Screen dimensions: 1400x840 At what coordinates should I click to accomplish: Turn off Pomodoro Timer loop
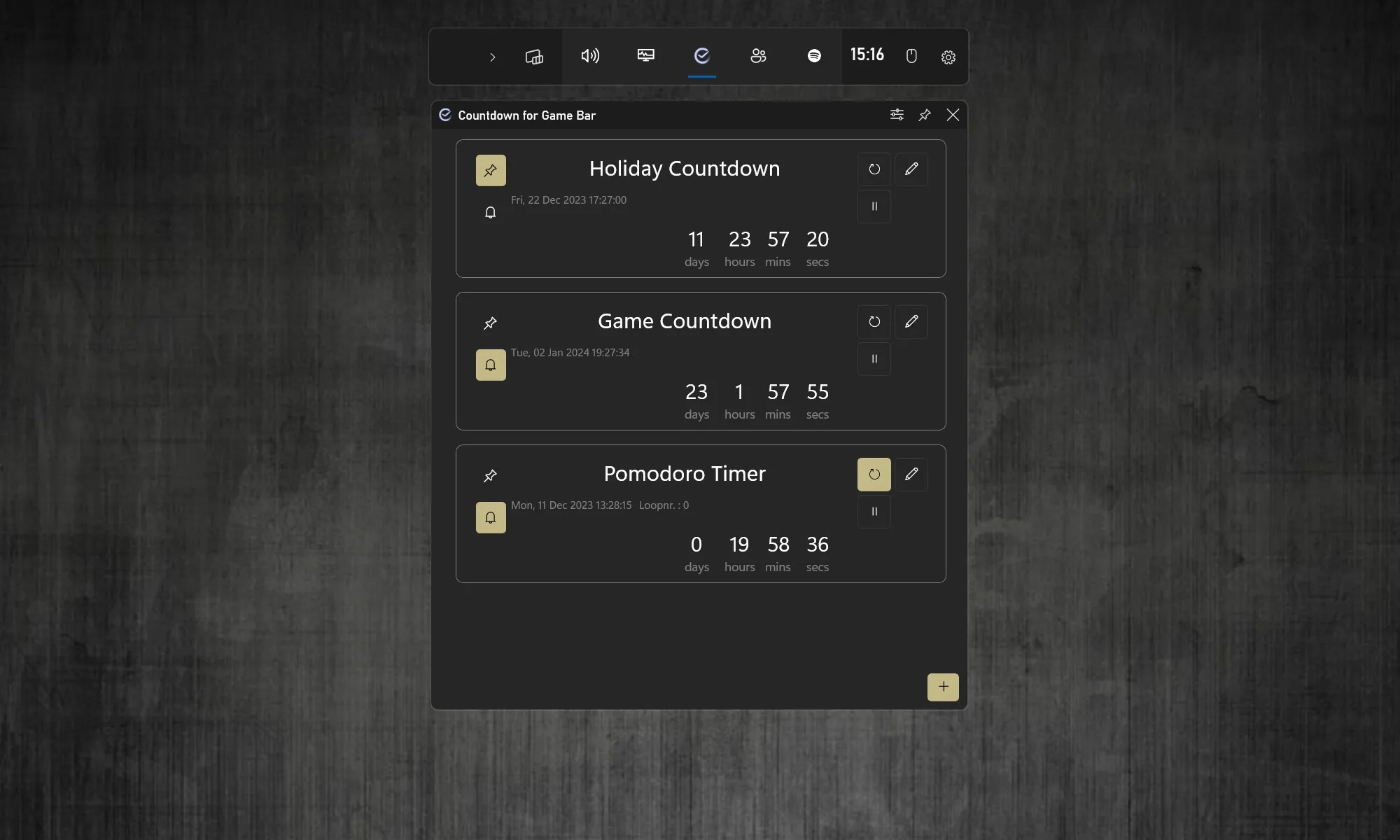[874, 475]
